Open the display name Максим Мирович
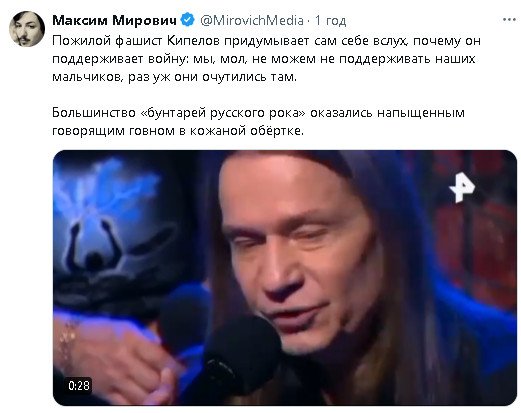 click(x=114, y=20)
